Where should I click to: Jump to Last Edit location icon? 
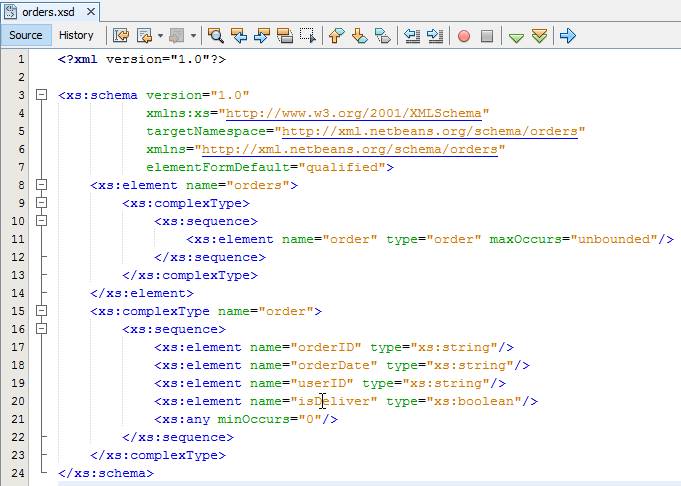click(x=121, y=36)
